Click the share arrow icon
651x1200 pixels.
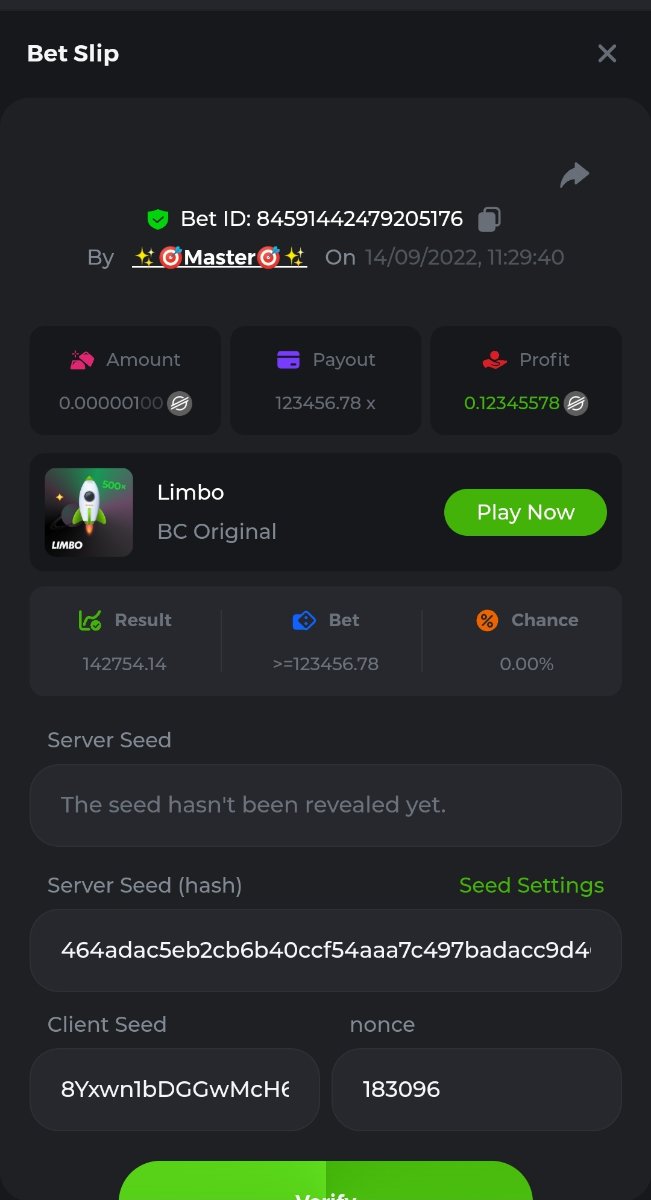(x=574, y=176)
